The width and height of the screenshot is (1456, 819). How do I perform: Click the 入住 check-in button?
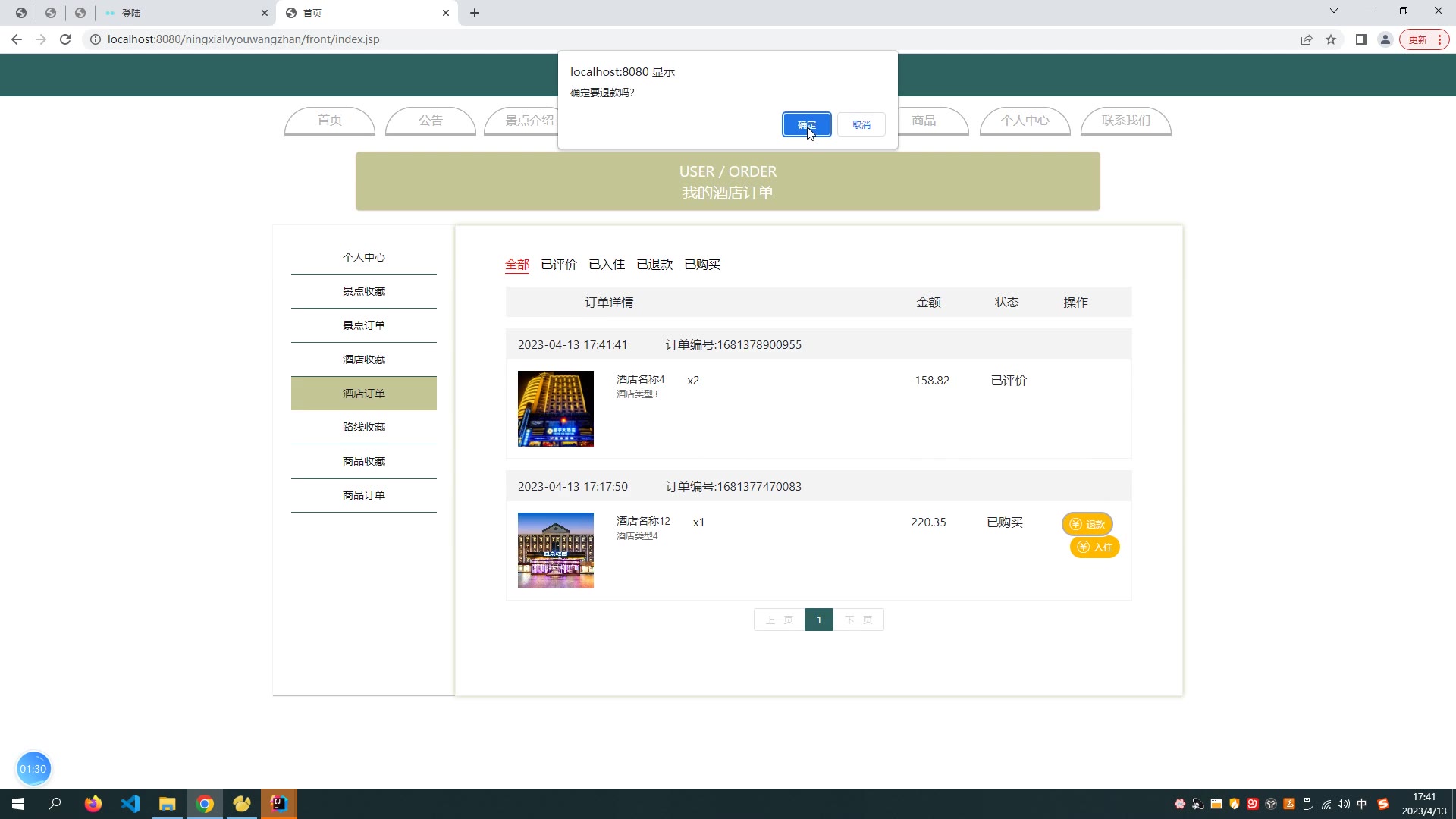[x=1095, y=547]
